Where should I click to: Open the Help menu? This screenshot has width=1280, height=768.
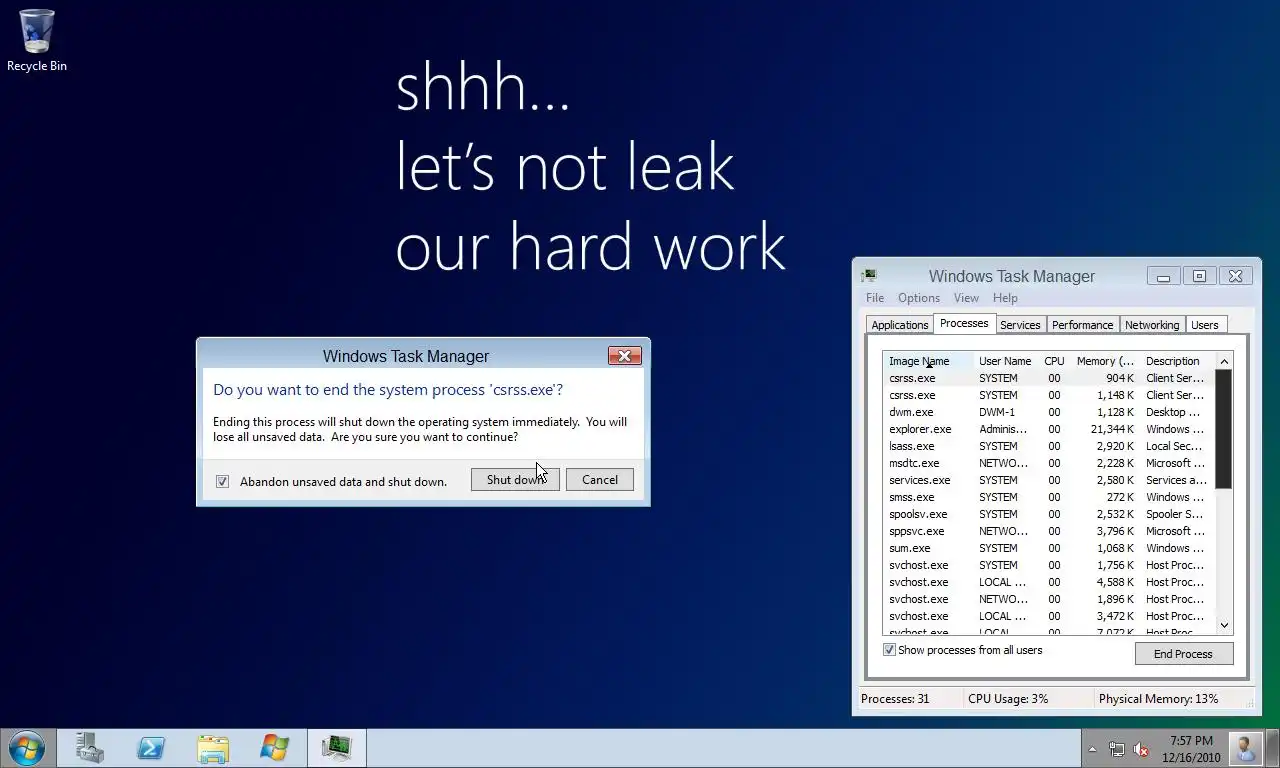1005,298
